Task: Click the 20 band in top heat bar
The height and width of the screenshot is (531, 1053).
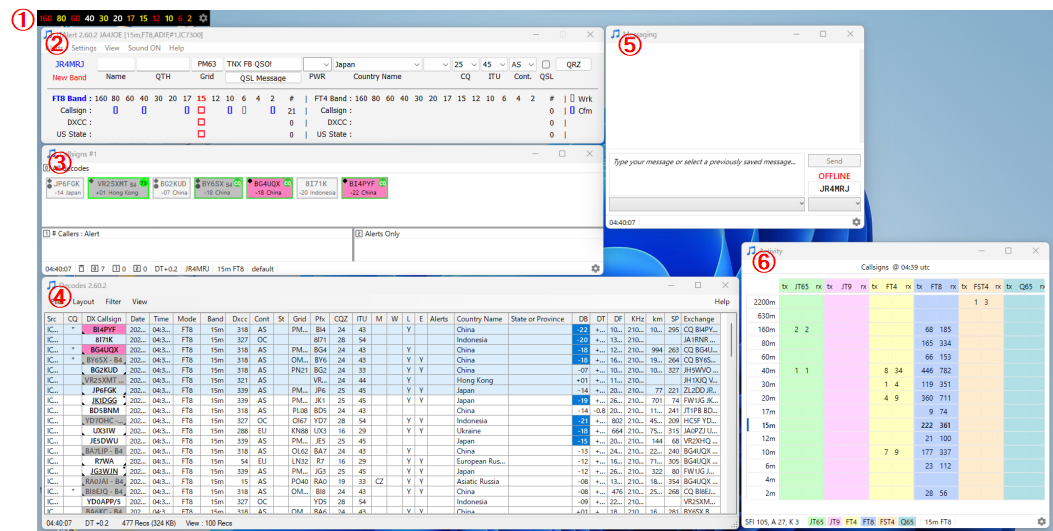Action: 118,18
